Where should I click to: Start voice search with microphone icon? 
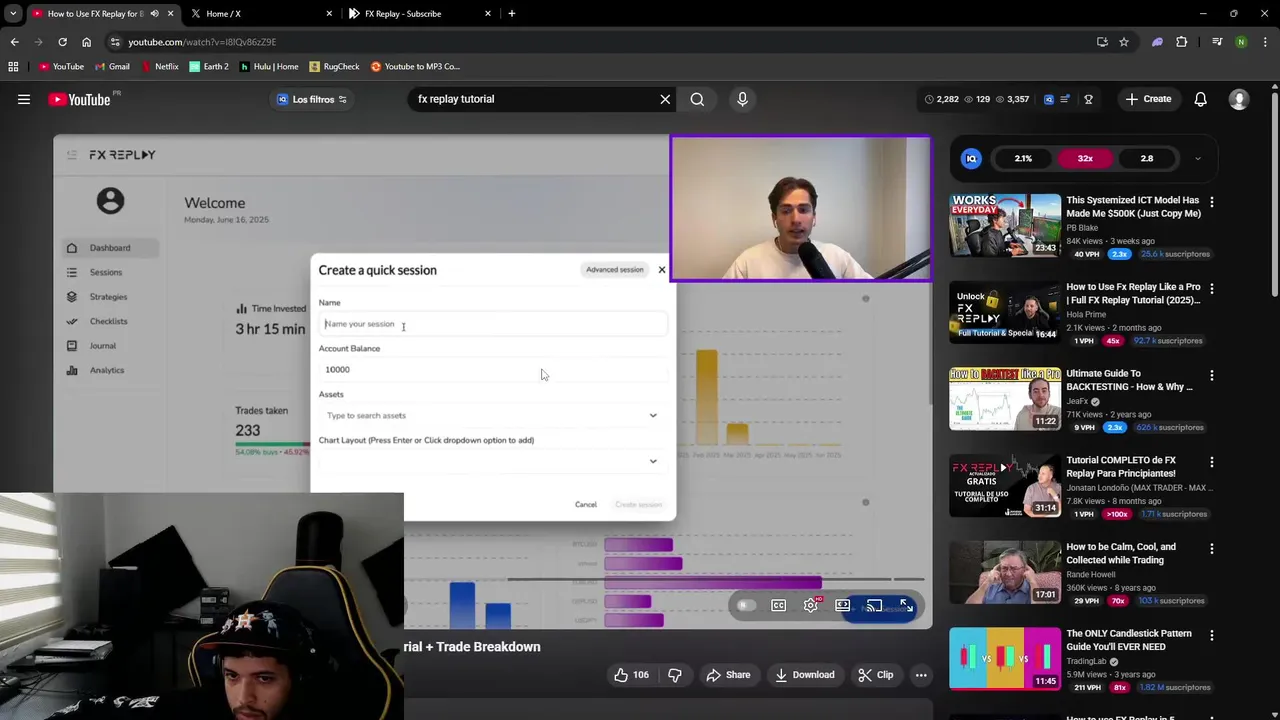(x=742, y=99)
